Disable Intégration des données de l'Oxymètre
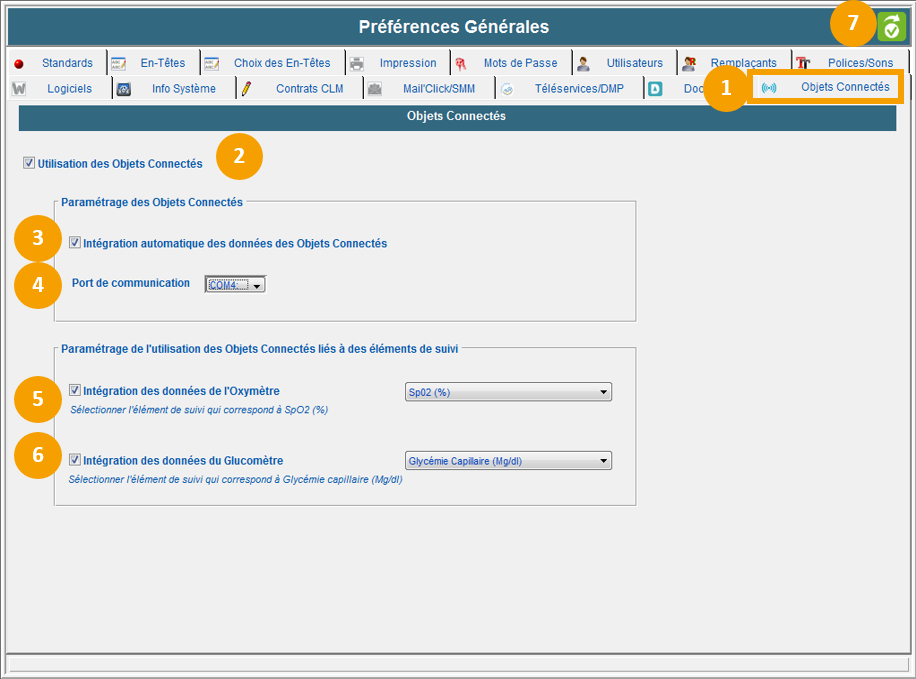This screenshot has width=916, height=679. [x=75, y=391]
